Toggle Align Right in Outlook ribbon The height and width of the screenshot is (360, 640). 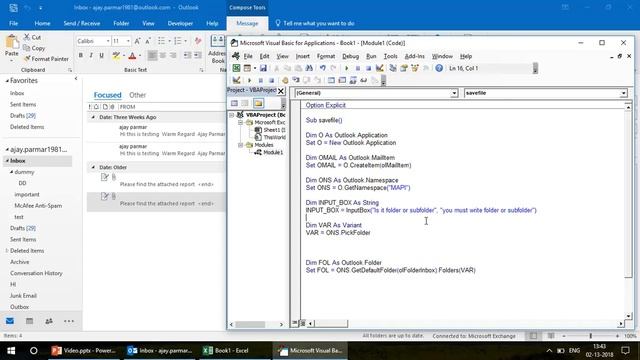coord(173,55)
